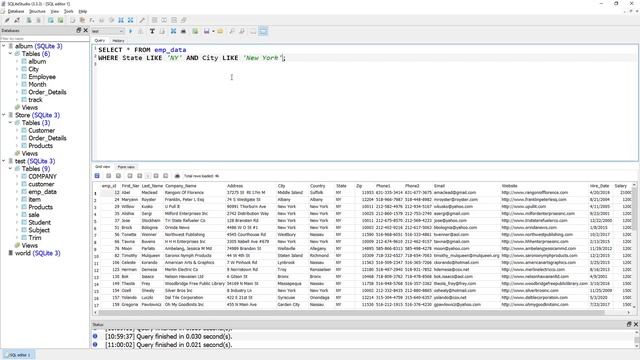Expand the emp_data table node
The width and height of the screenshot is (640, 360).
(17, 192)
